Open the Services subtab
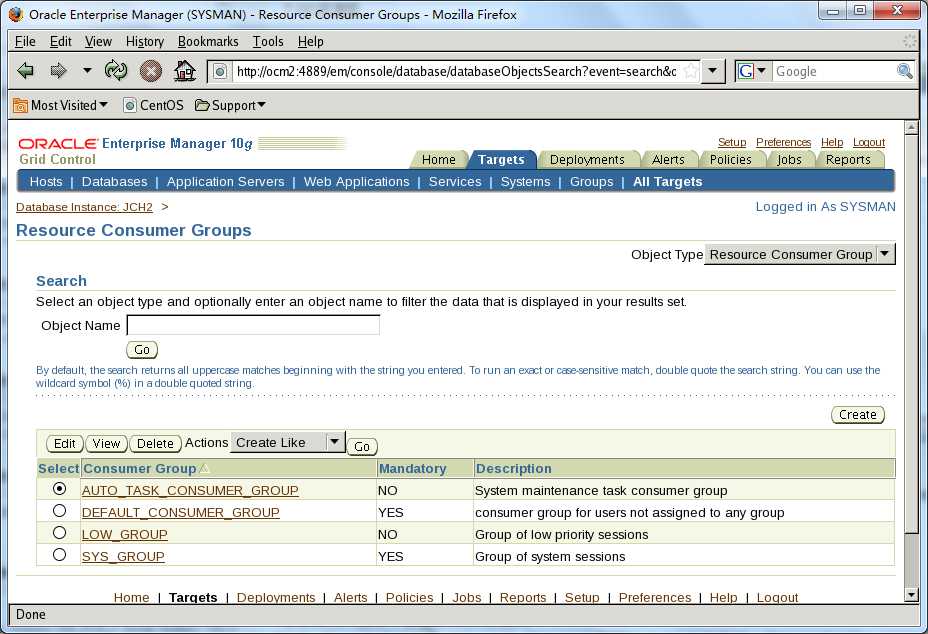The image size is (928, 634). 455,182
